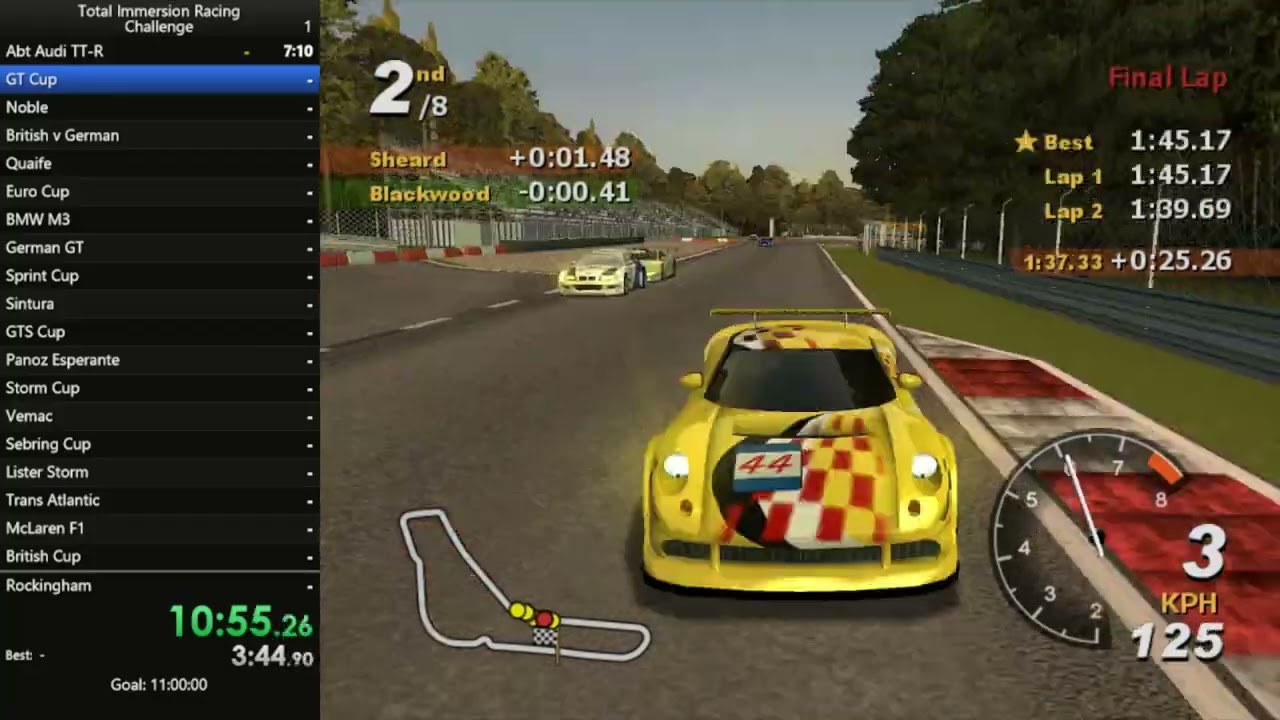The width and height of the screenshot is (1280, 720).
Task: Click the Sprint Cup split
Action: 160,275
